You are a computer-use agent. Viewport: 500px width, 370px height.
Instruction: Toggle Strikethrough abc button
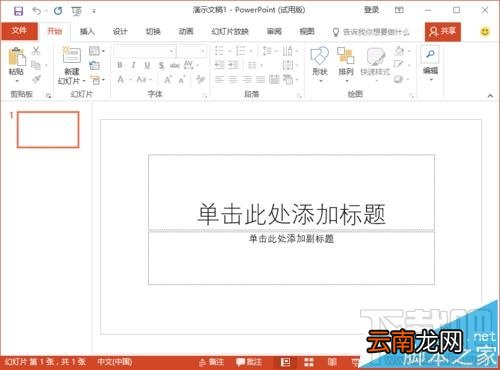(175, 65)
